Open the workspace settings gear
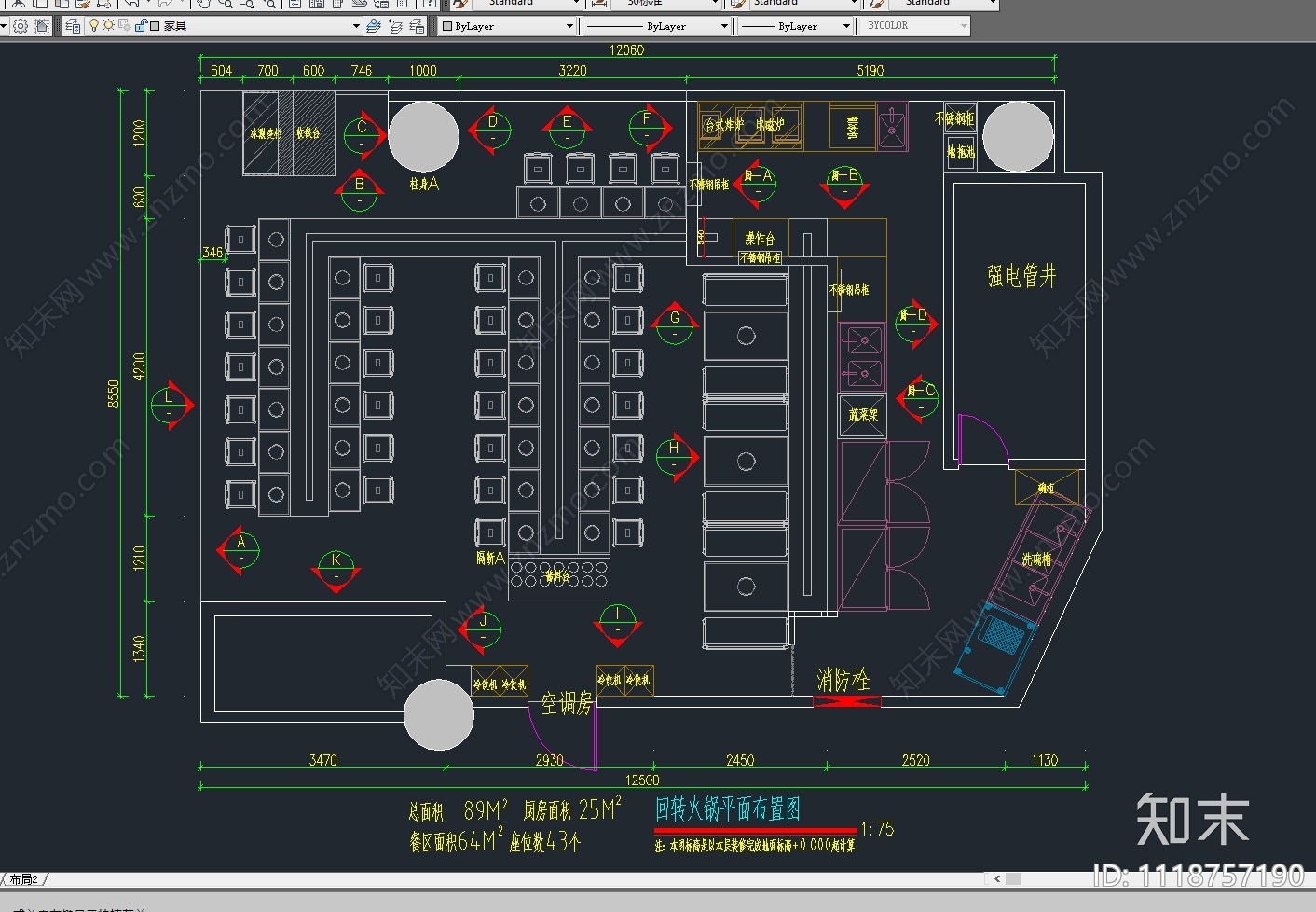 coord(20,26)
